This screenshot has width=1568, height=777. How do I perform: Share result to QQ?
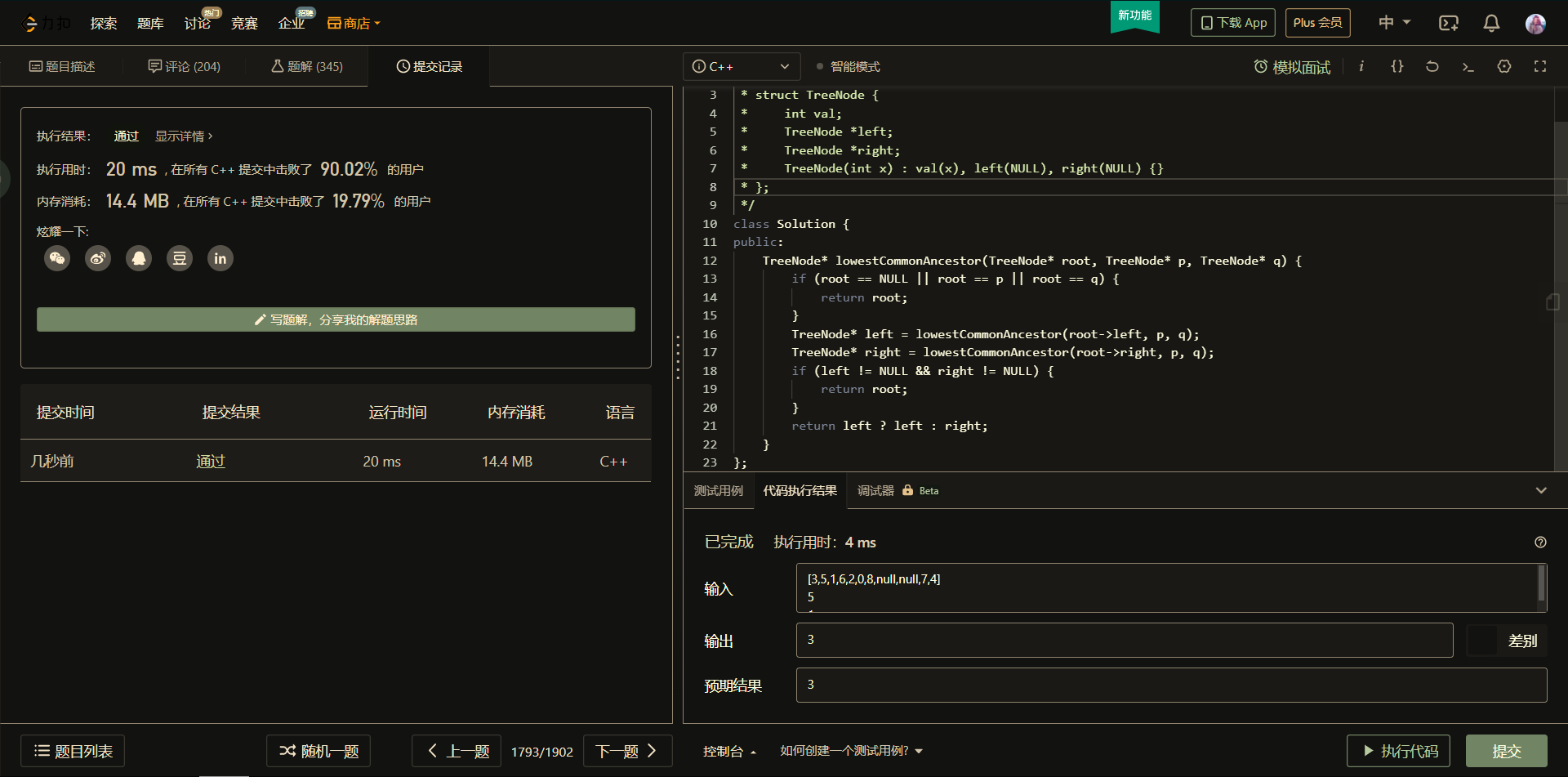(x=139, y=258)
